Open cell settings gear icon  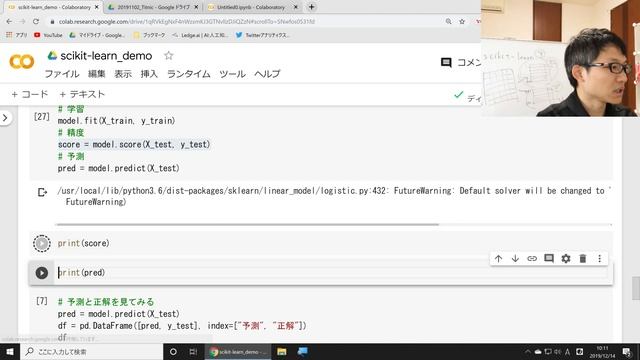[566, 258]
